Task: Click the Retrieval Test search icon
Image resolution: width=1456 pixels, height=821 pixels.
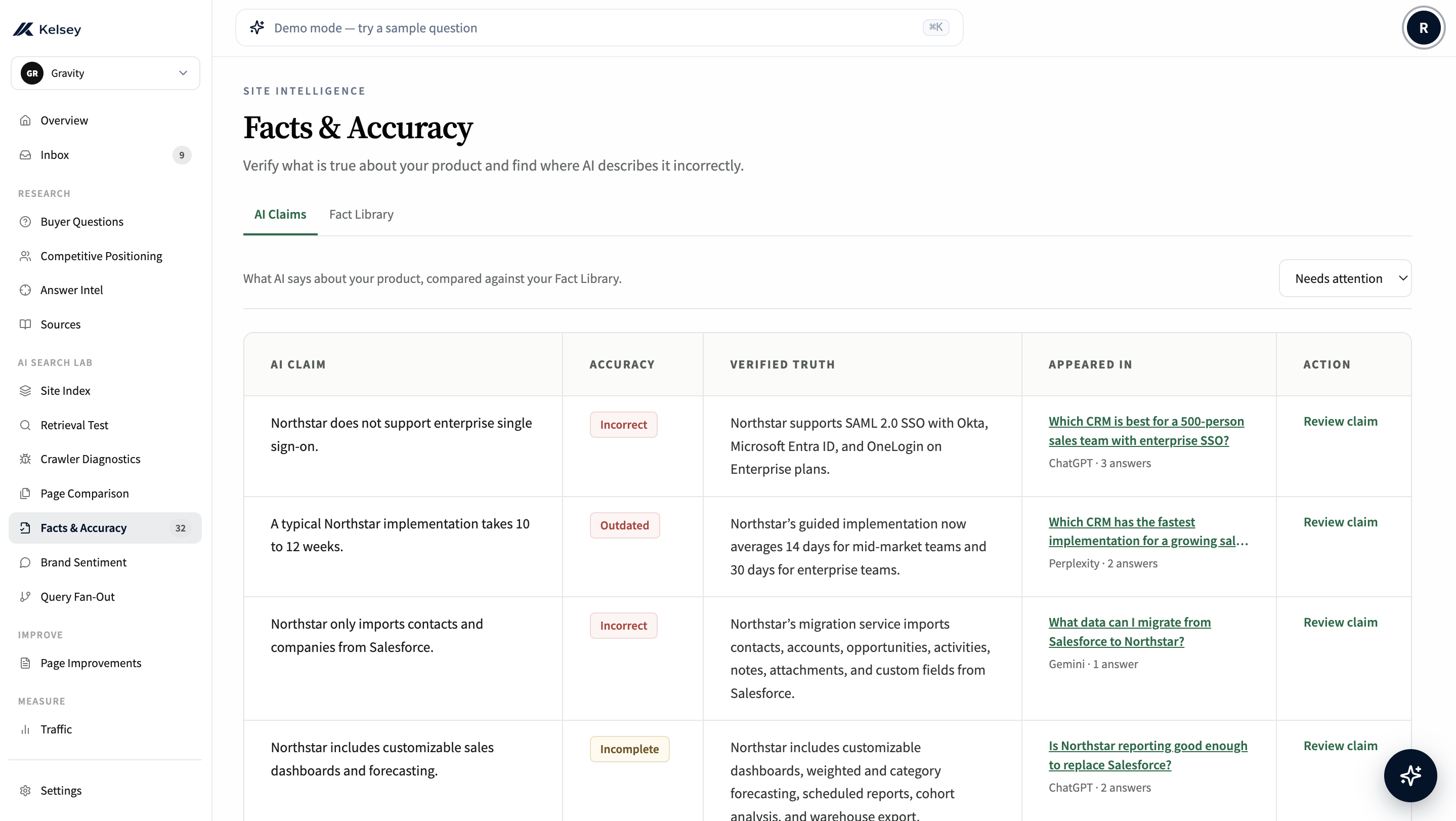Action: point(25,425)
